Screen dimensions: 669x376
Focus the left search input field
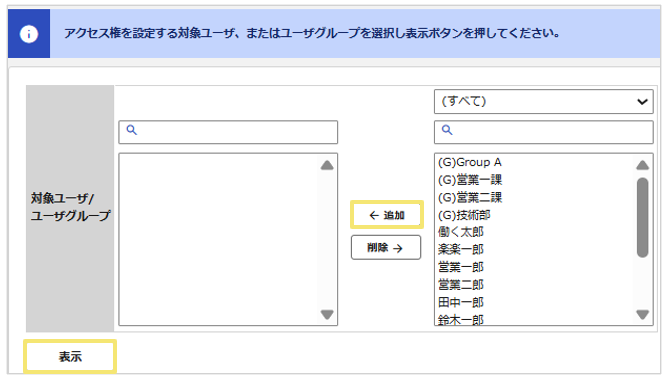228,132
